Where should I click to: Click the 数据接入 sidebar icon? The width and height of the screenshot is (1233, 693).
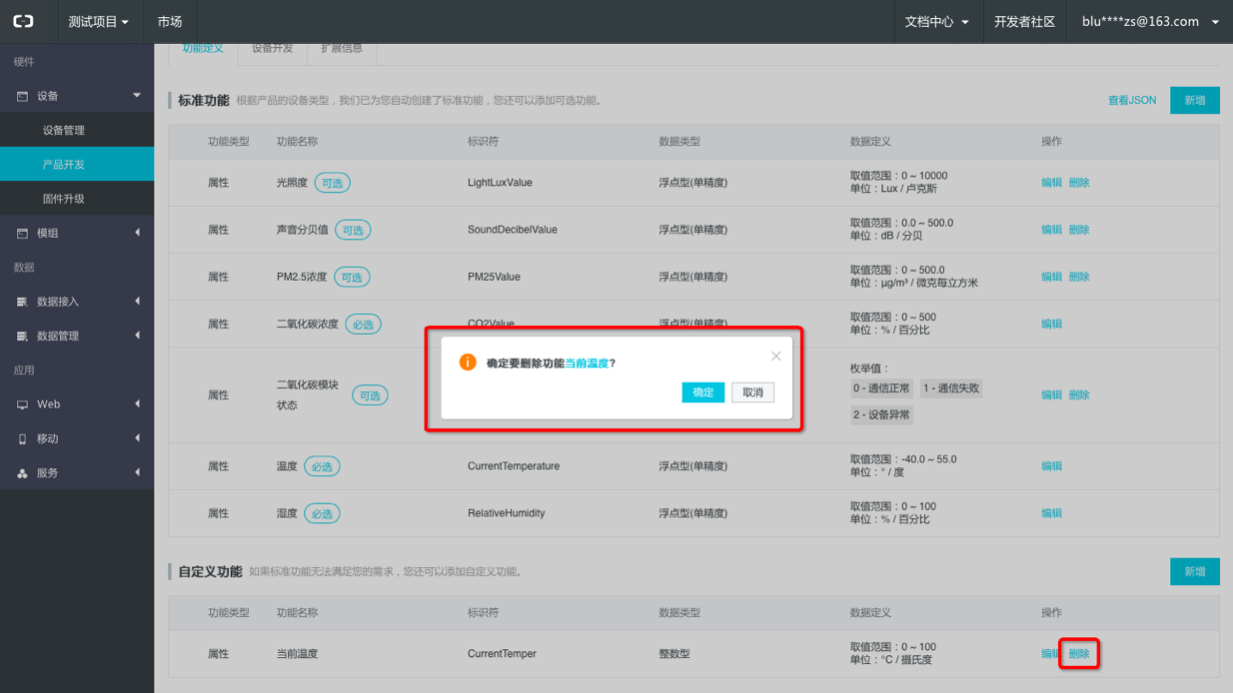point(22,302)
